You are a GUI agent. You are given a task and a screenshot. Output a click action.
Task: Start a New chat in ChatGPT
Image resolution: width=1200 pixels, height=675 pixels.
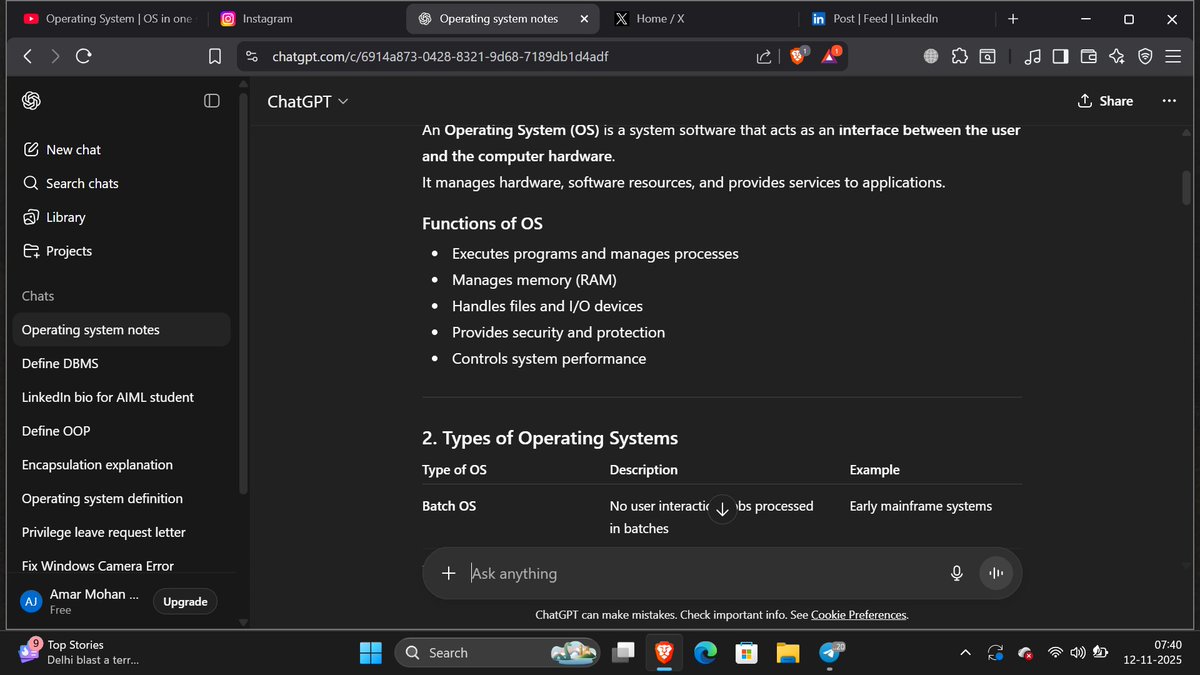tap(73, 149)
